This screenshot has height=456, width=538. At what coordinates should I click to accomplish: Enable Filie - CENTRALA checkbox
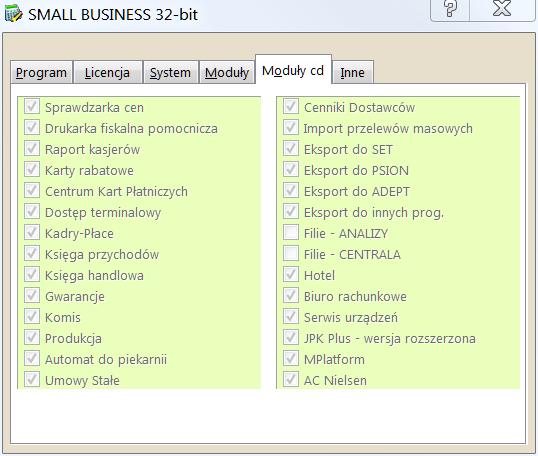[x=291, y=254]
